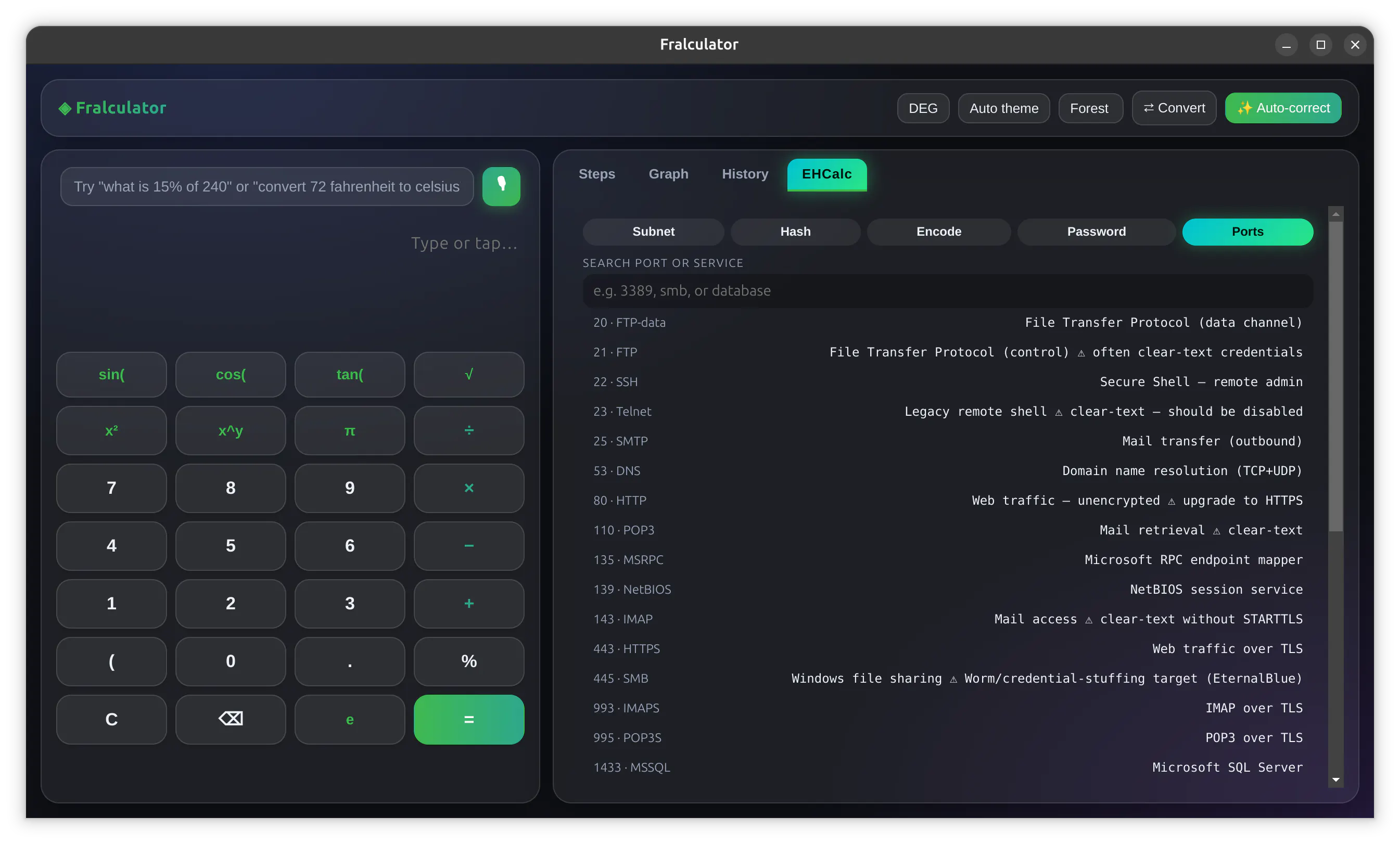Toggle the DEG angle mode
The image size is (1400, 844).
pos(923,108)
